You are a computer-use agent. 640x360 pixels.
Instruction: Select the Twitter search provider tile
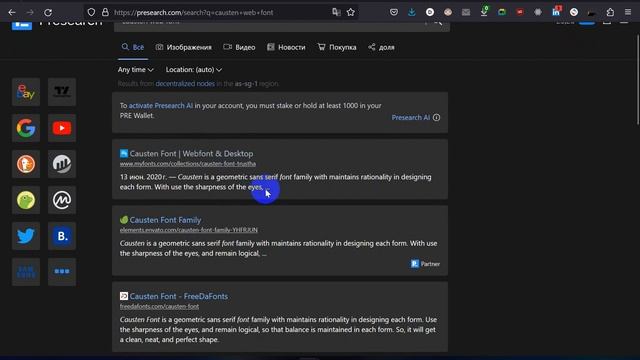[26, 236]
